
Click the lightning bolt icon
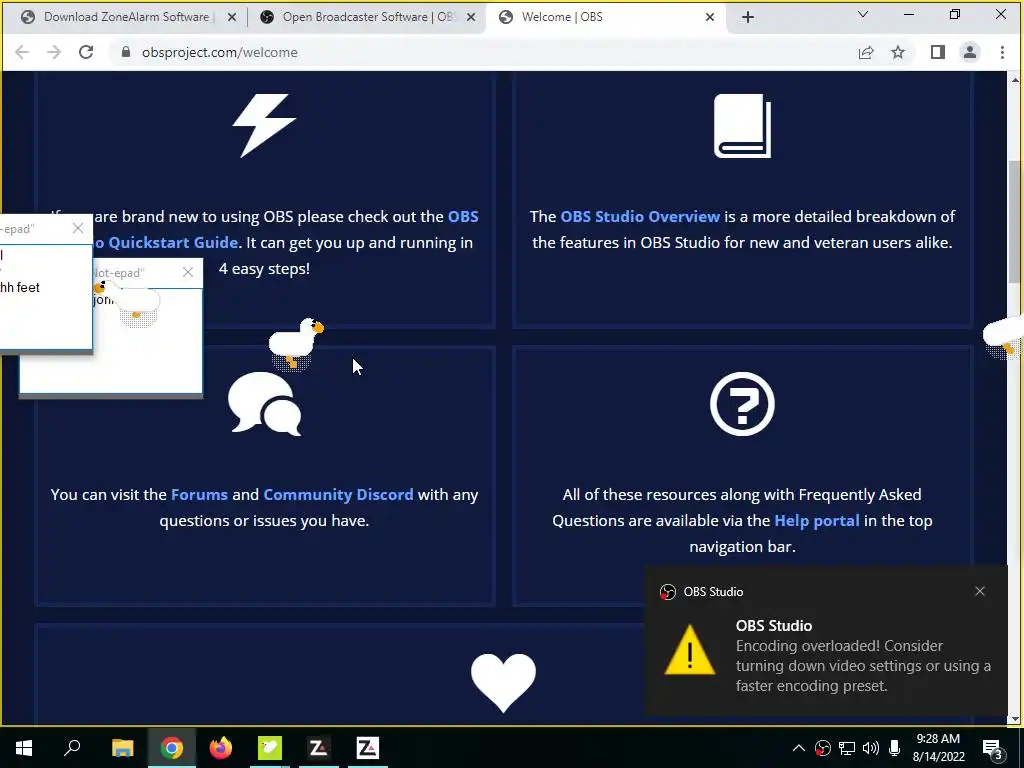tap(264, 125)
